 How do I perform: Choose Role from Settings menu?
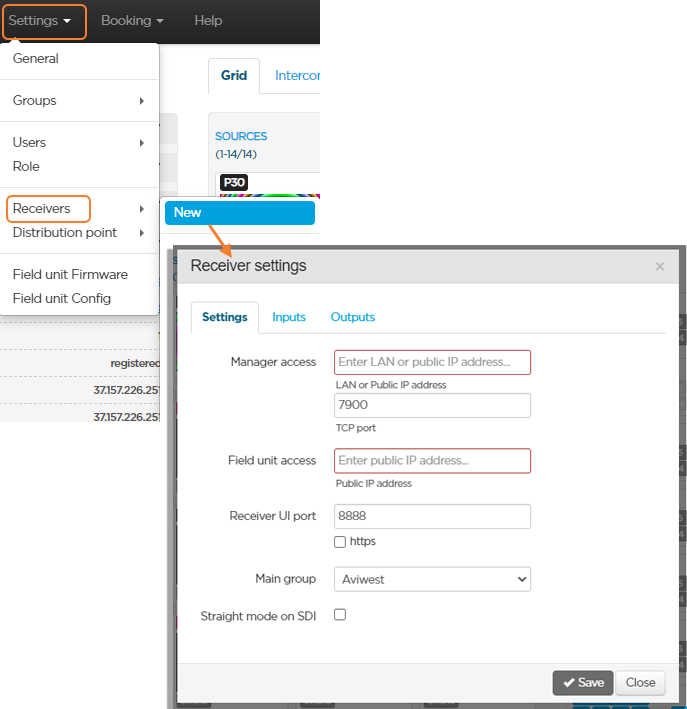(27, 167)
